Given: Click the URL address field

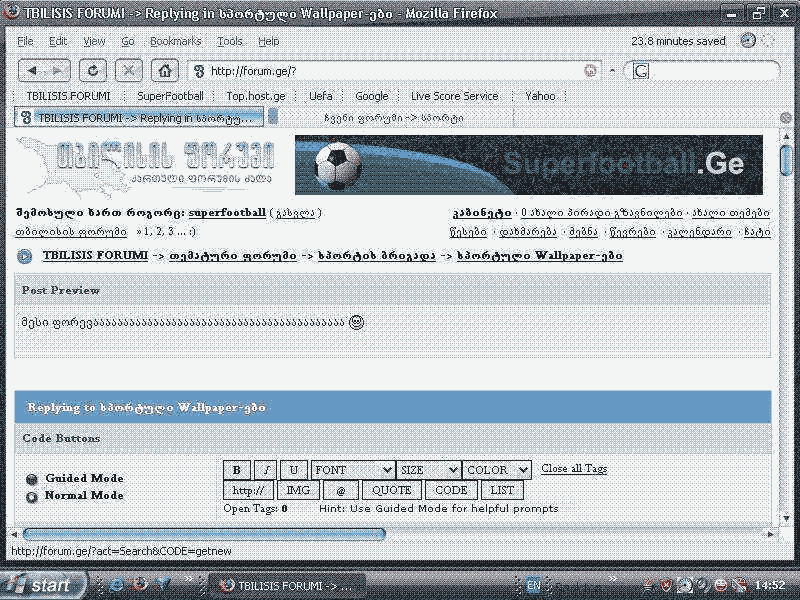Looking at the screenshot, I should coord(393,71).
